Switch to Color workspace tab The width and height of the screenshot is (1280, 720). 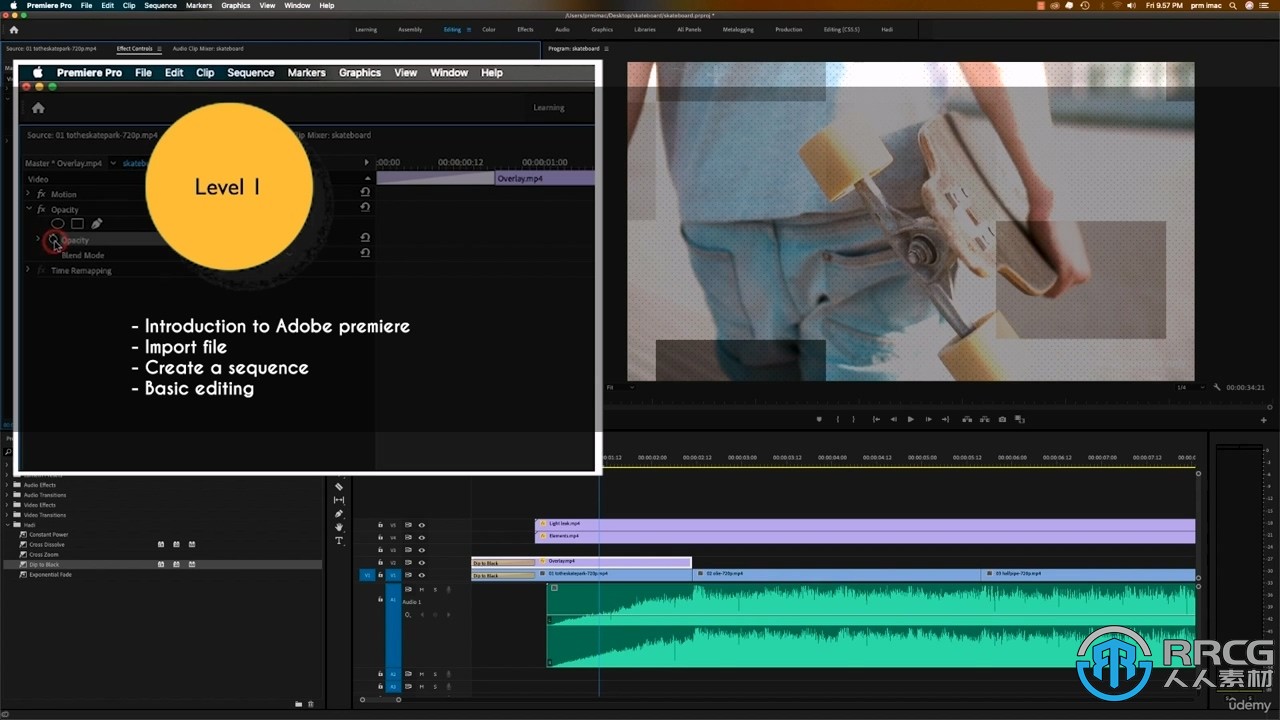tap(489, 29)
